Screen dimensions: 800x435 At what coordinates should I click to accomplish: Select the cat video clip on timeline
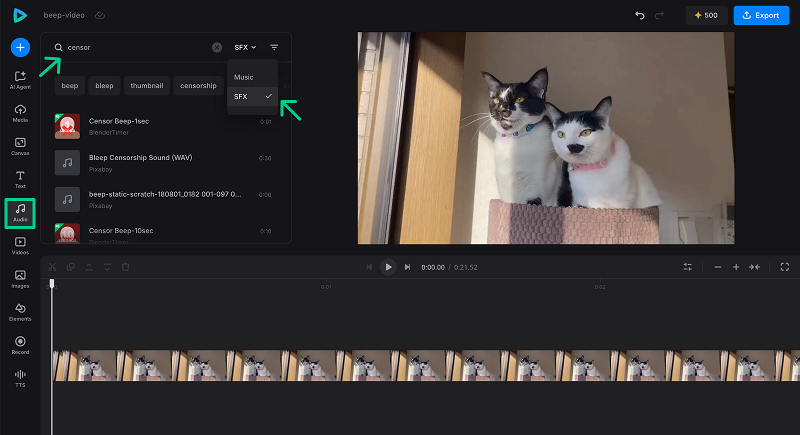426,365
